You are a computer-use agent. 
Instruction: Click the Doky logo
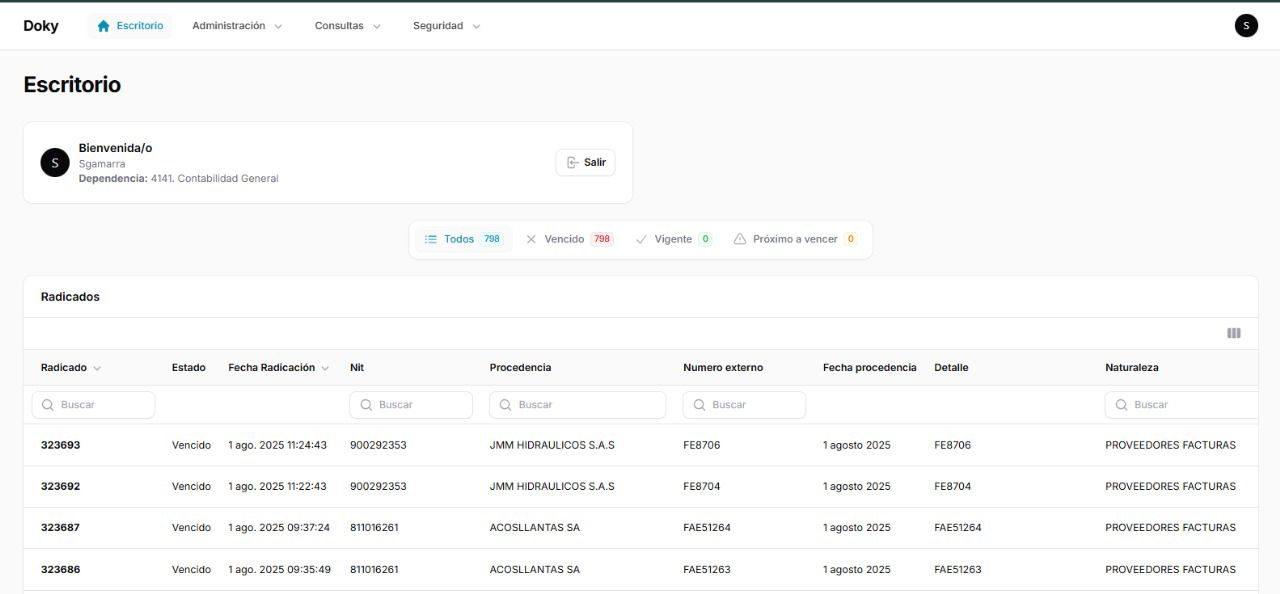tap(41, 26)
